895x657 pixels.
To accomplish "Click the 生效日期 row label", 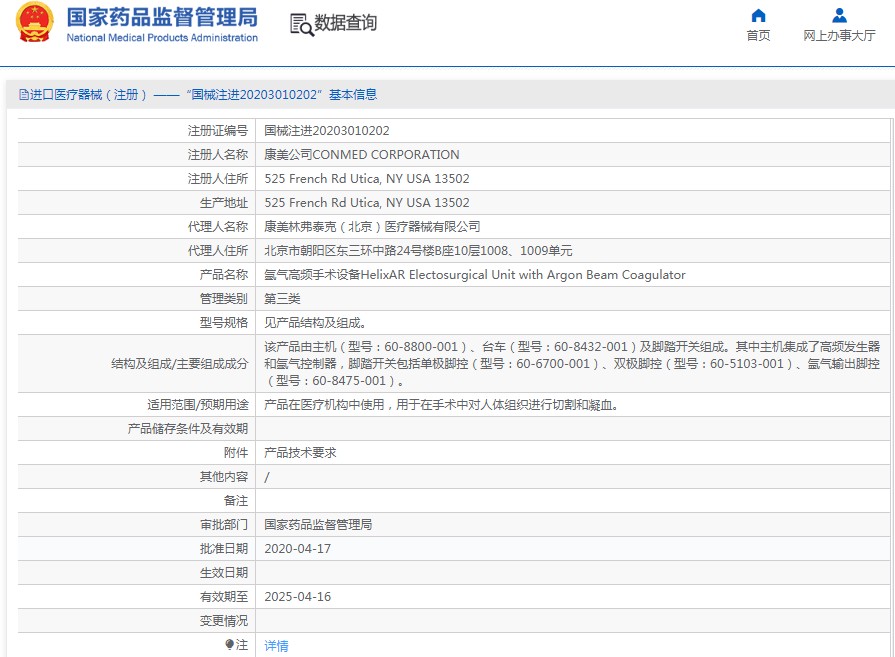I will tap(224, 573).
